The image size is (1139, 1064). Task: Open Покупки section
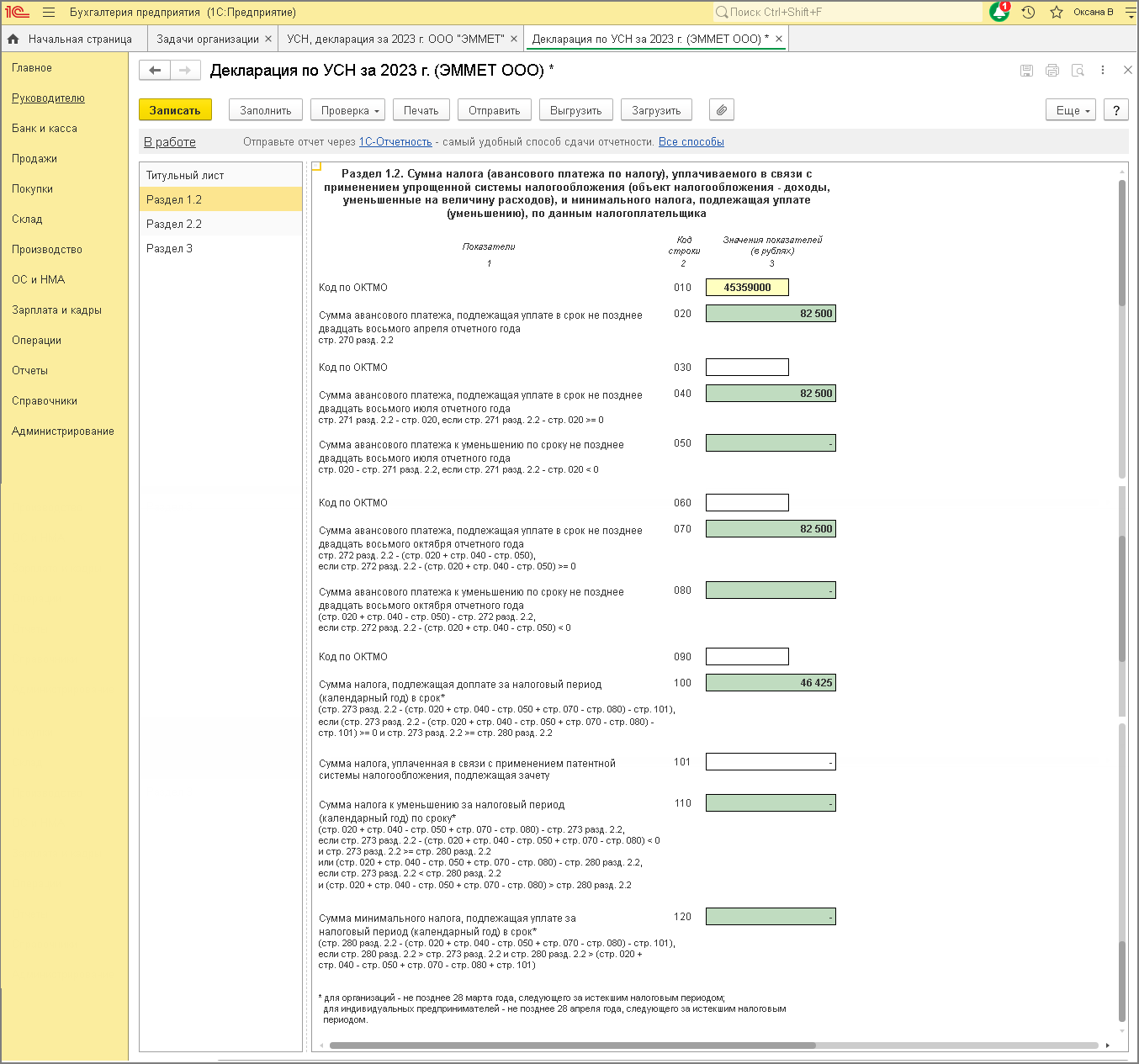32,189
